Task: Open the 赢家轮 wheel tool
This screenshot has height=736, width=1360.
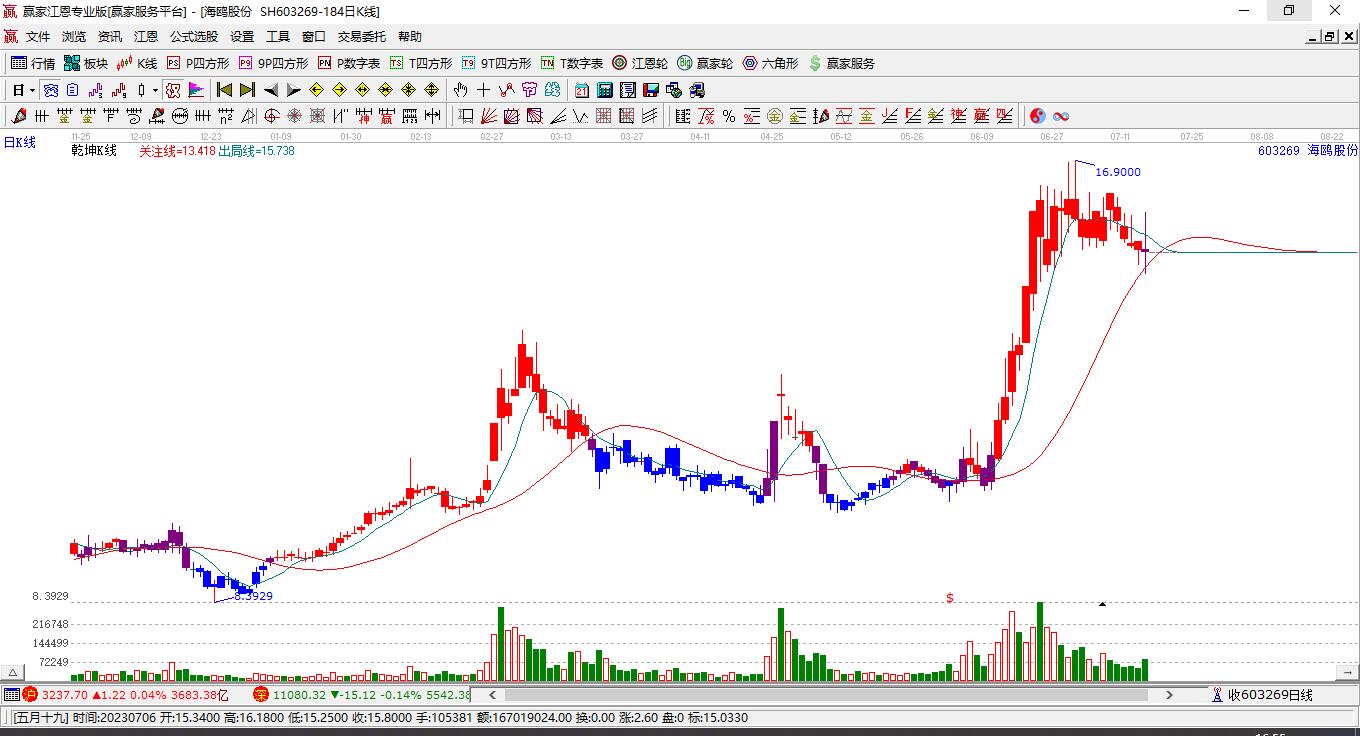Action: (x=705, y=63)
